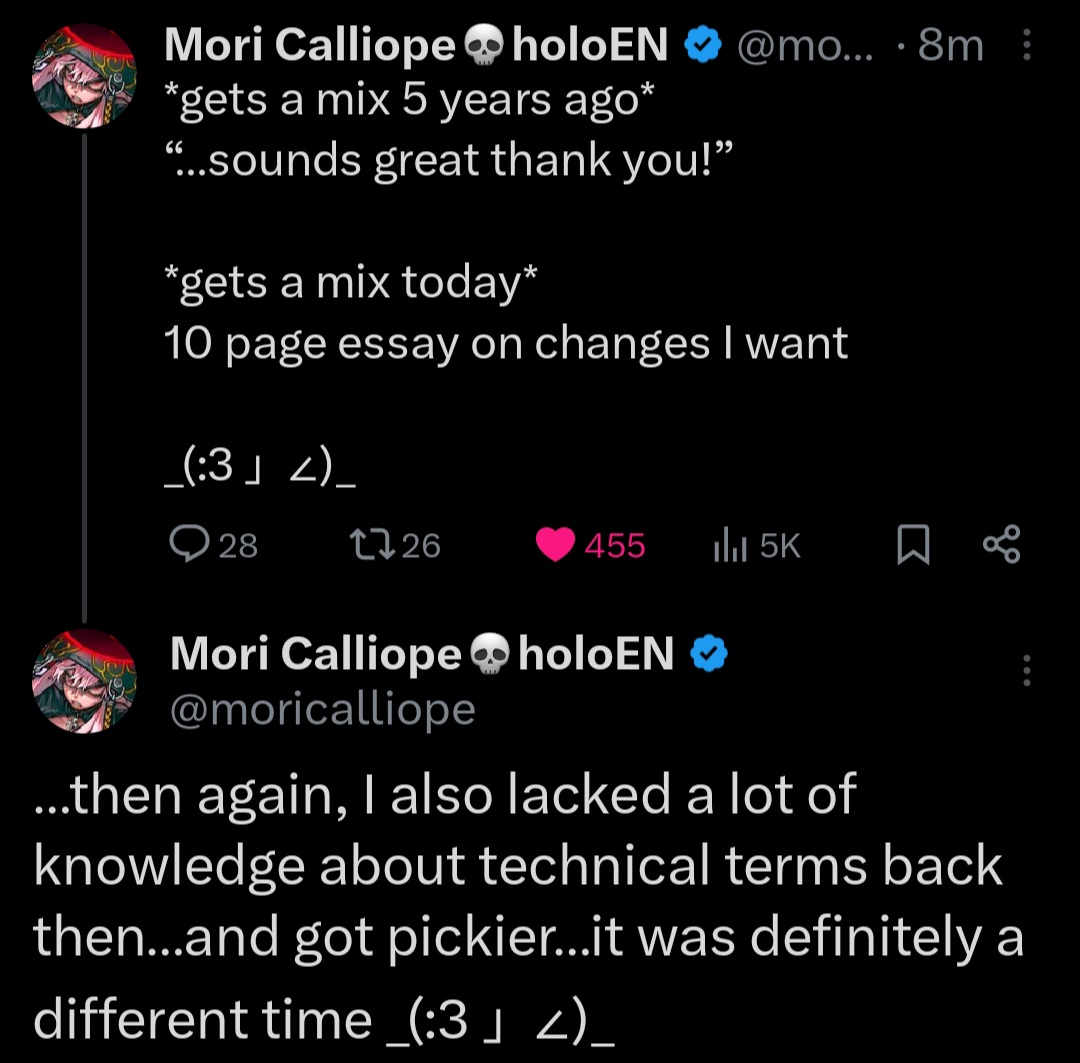1080x1063 pixels.
Task: Click the verified badge on the top tweet
Action: tap(703, 45)
